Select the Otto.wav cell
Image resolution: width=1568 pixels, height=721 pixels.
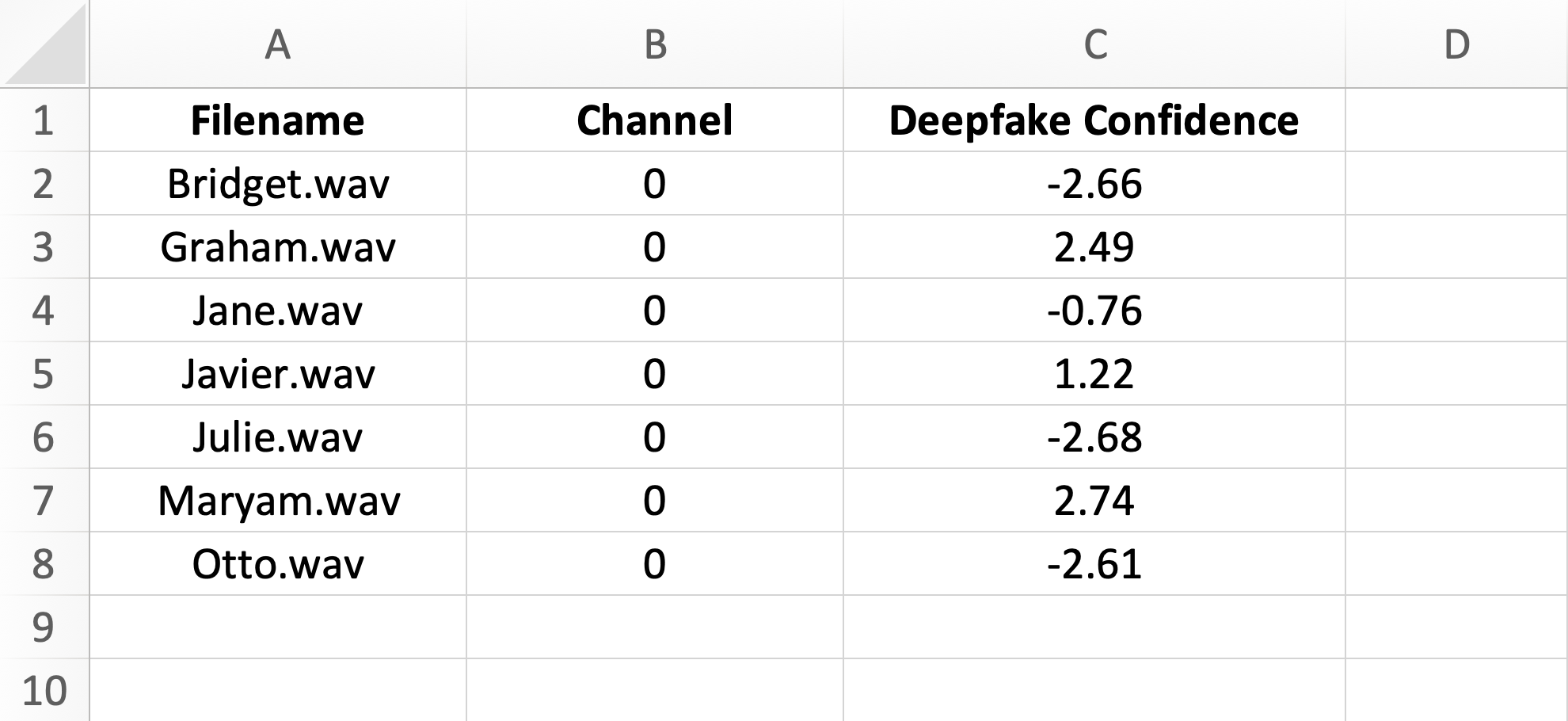(278, 563)
